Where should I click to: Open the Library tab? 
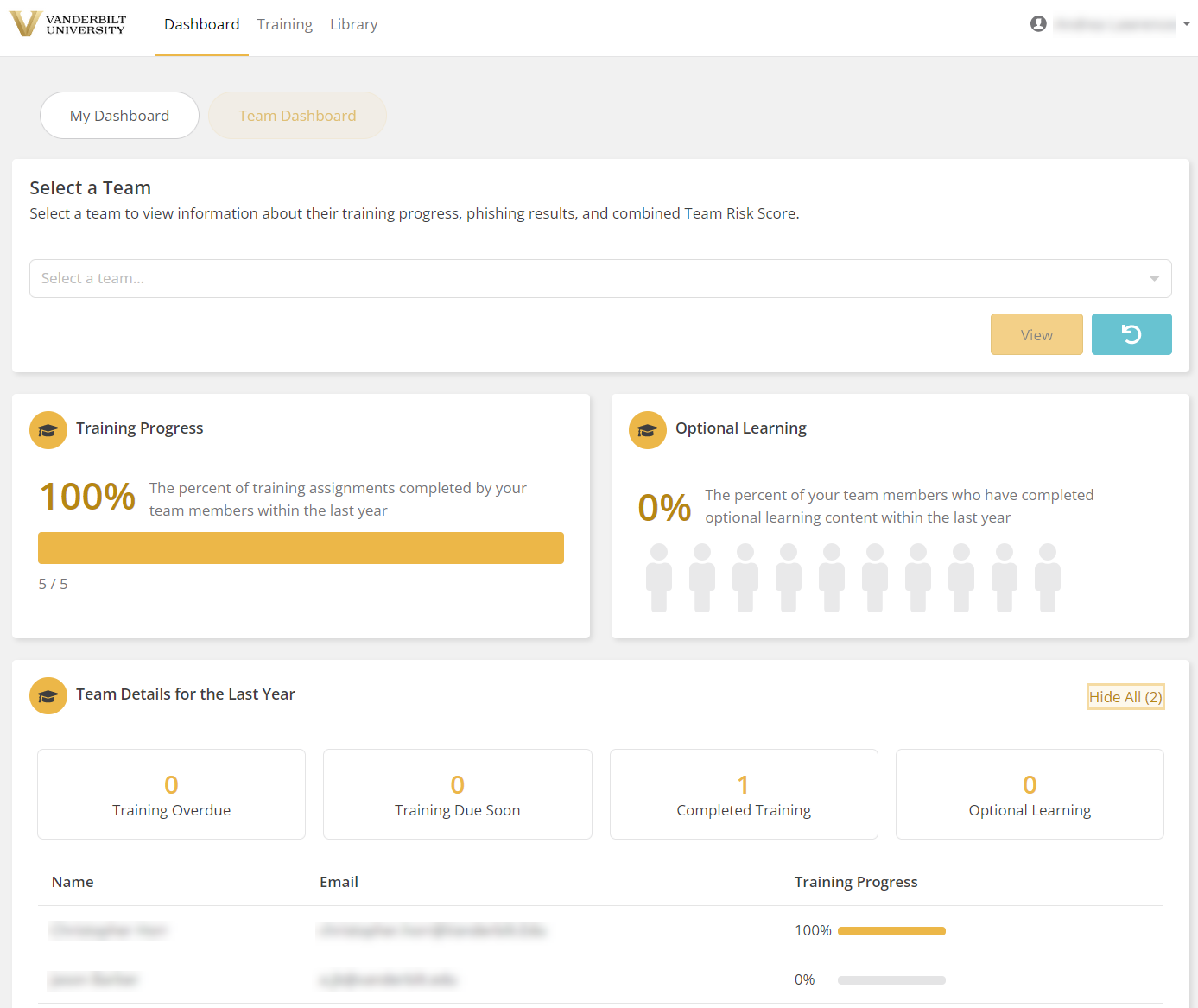[x=353, y=24]
